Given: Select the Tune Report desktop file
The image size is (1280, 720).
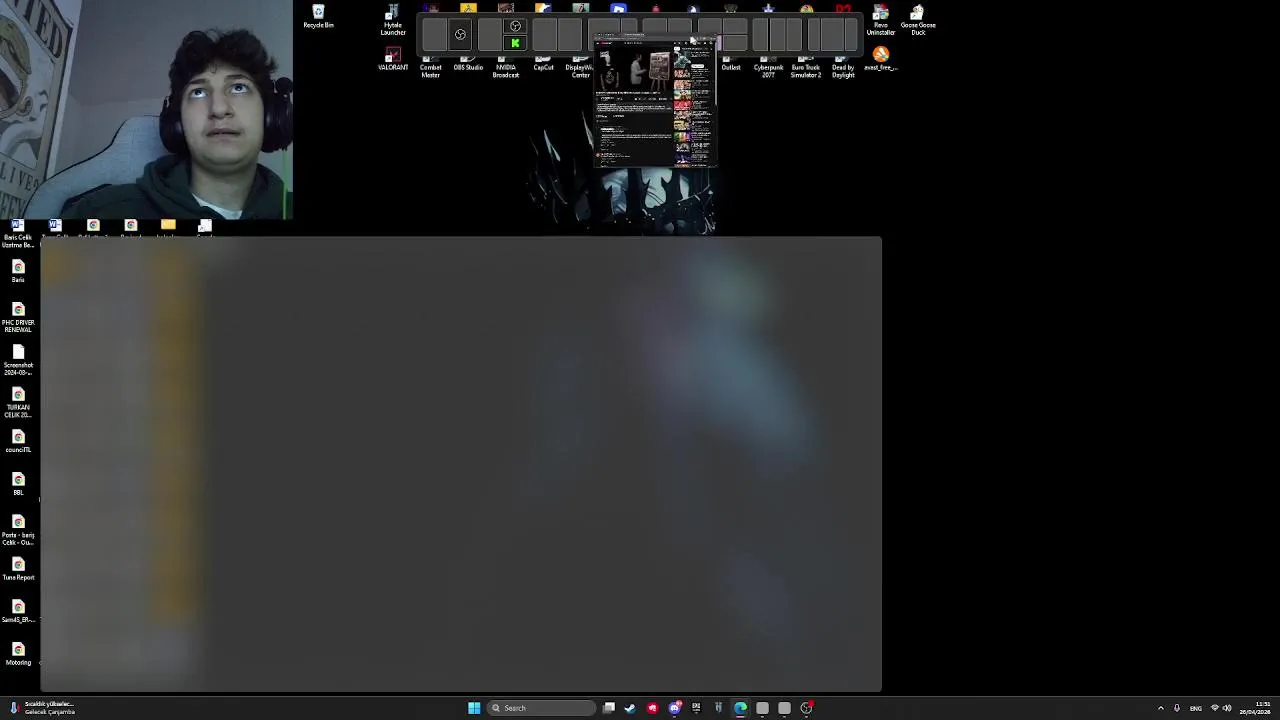Looking at the screenshot, I should coord(18,569).
